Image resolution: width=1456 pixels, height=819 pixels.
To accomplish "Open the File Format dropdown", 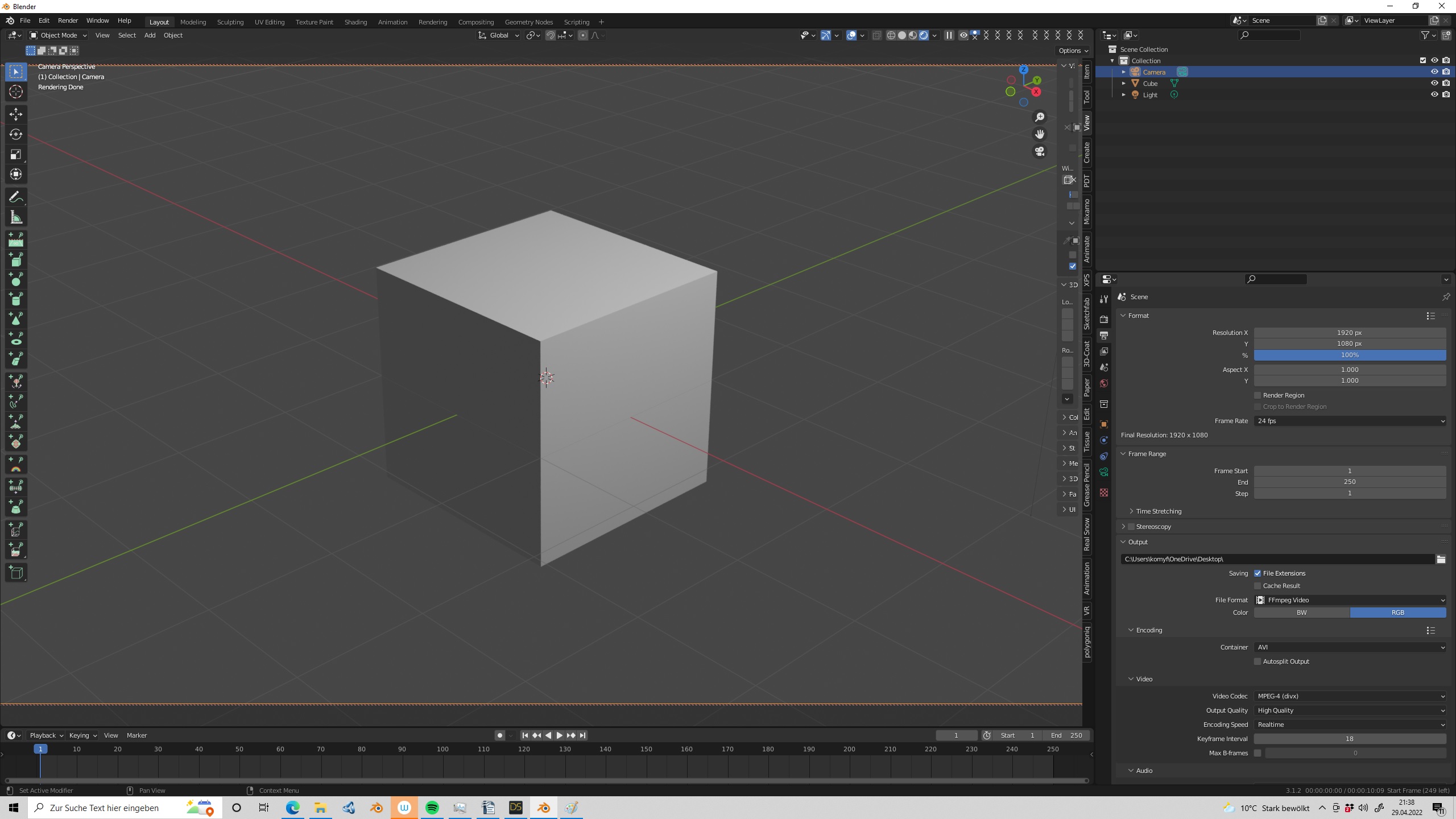I will coord(1350,600).
